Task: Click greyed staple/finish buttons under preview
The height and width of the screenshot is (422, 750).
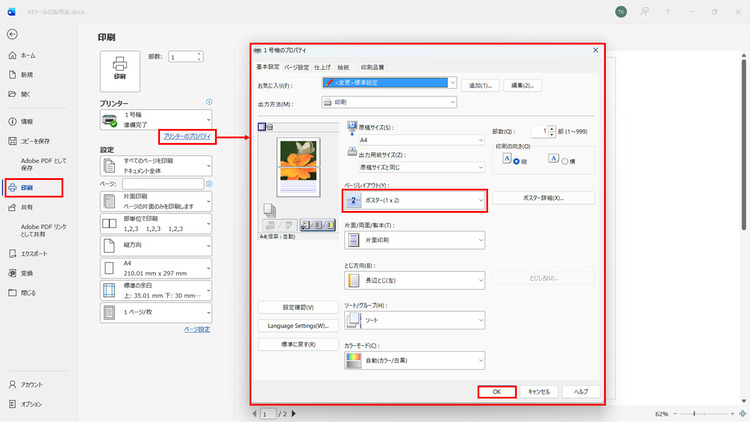Action: pyautogui.click(x=280, y=225)
